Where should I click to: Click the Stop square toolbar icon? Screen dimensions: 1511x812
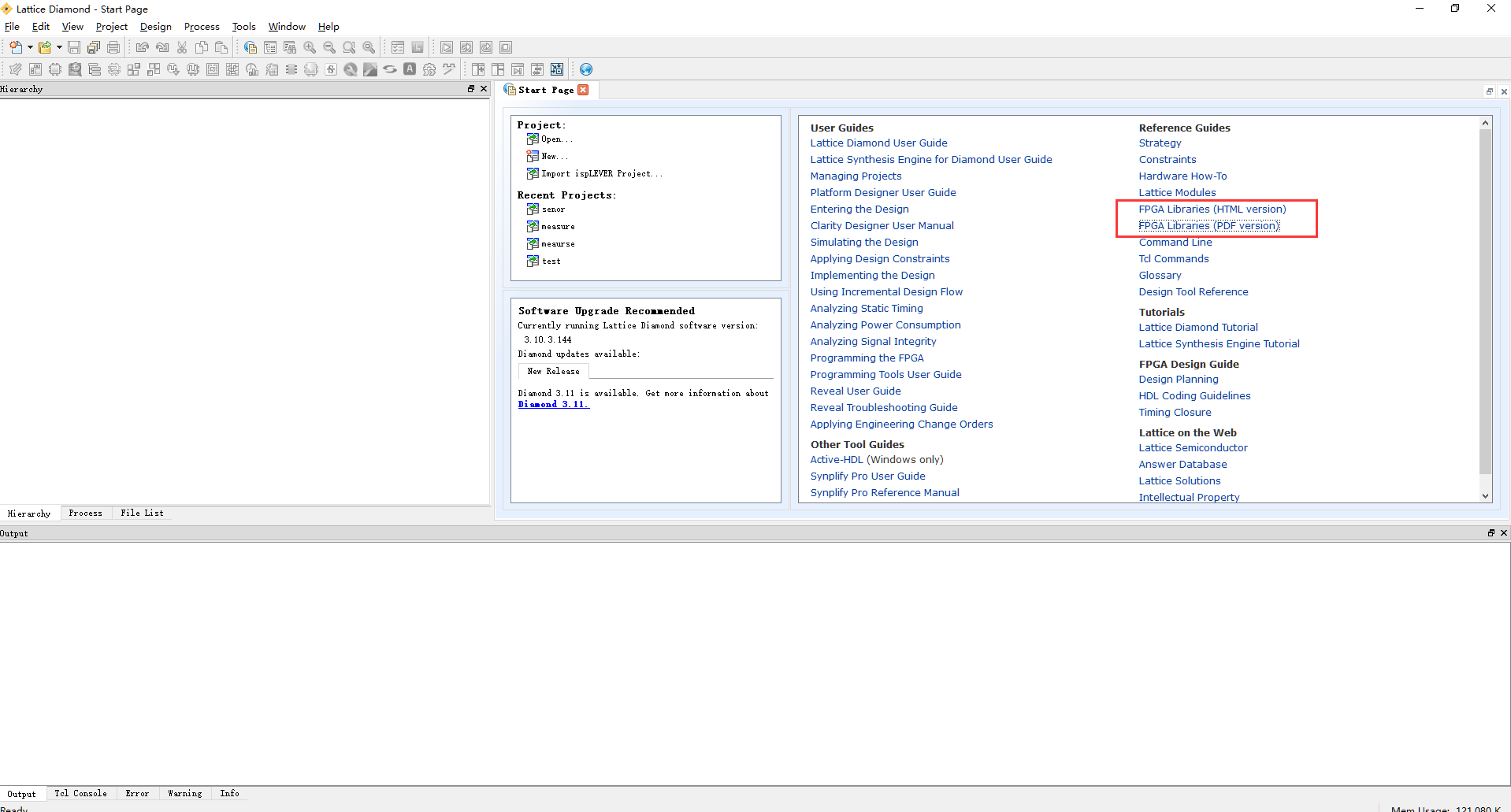(506, 47)
